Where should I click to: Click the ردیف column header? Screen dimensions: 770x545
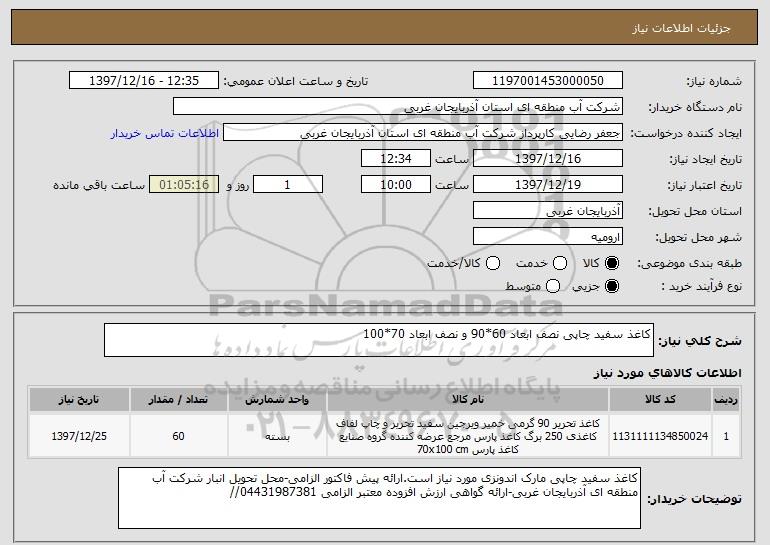726,400
